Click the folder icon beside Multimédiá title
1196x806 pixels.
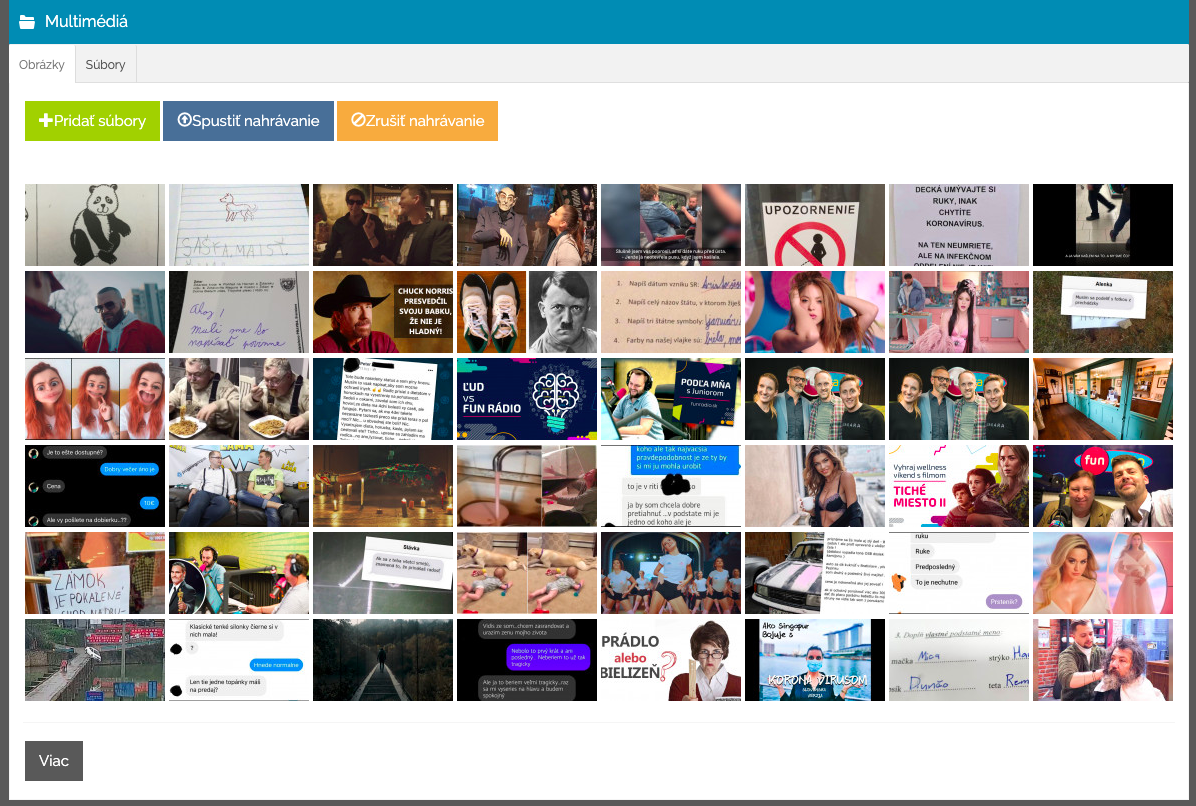tap(27, 22)
